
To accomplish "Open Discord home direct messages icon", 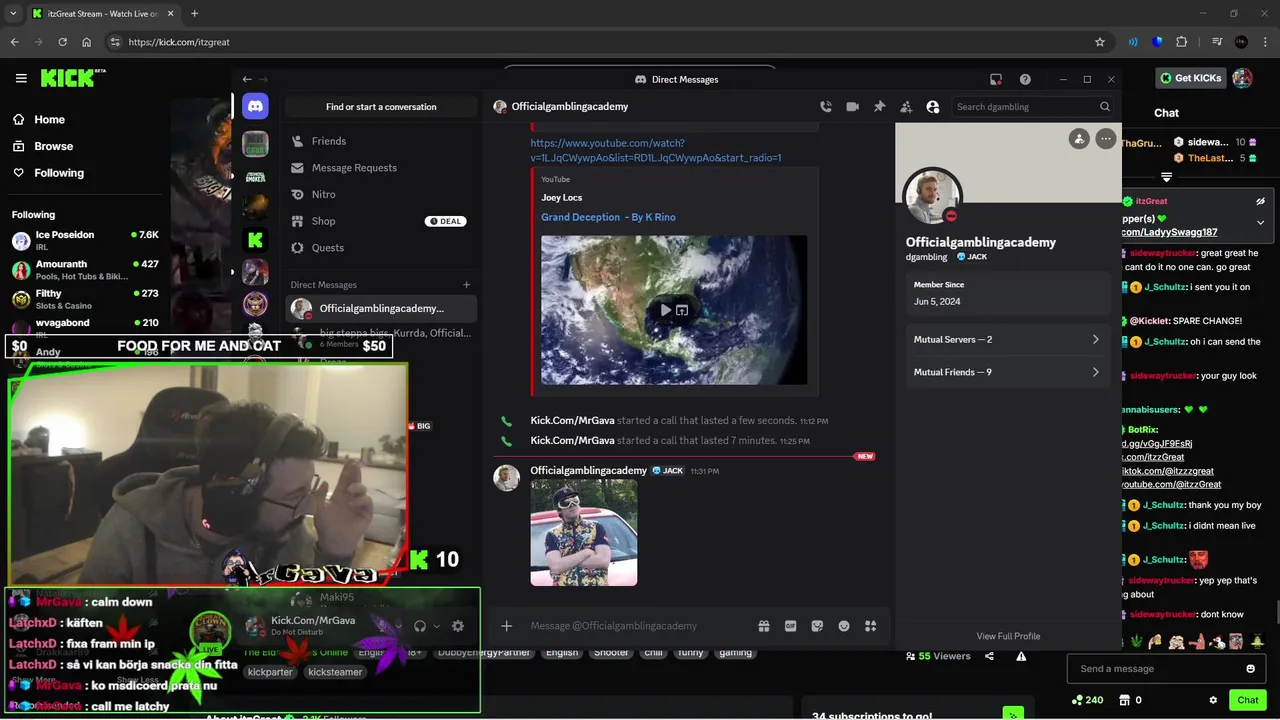I will 255,106.
